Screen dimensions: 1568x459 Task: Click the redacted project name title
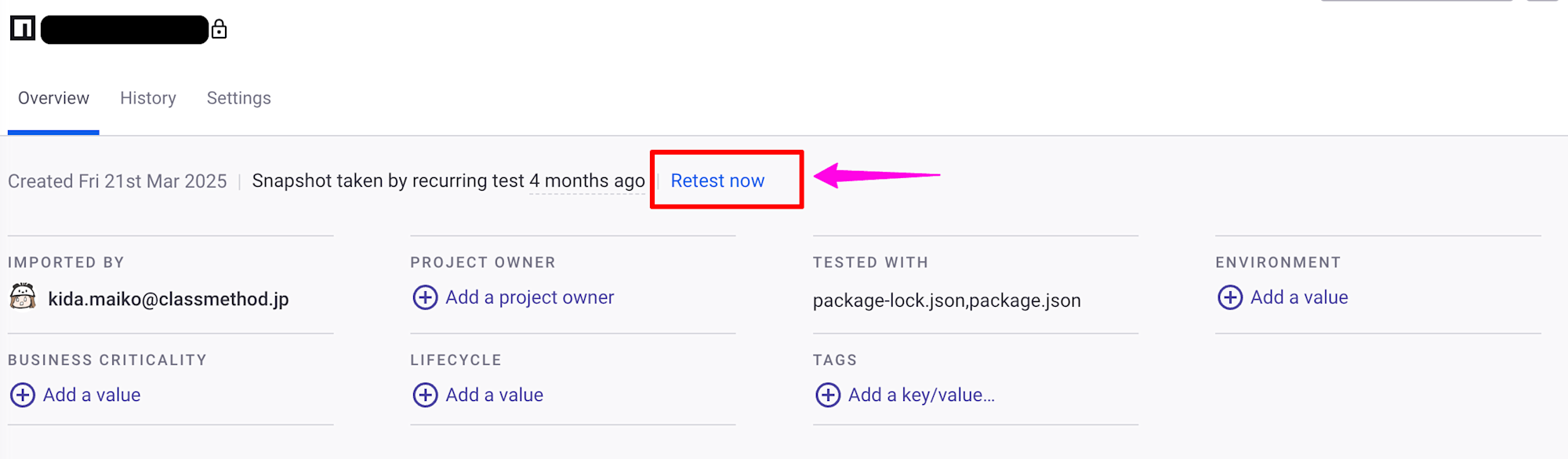[125, 30]
